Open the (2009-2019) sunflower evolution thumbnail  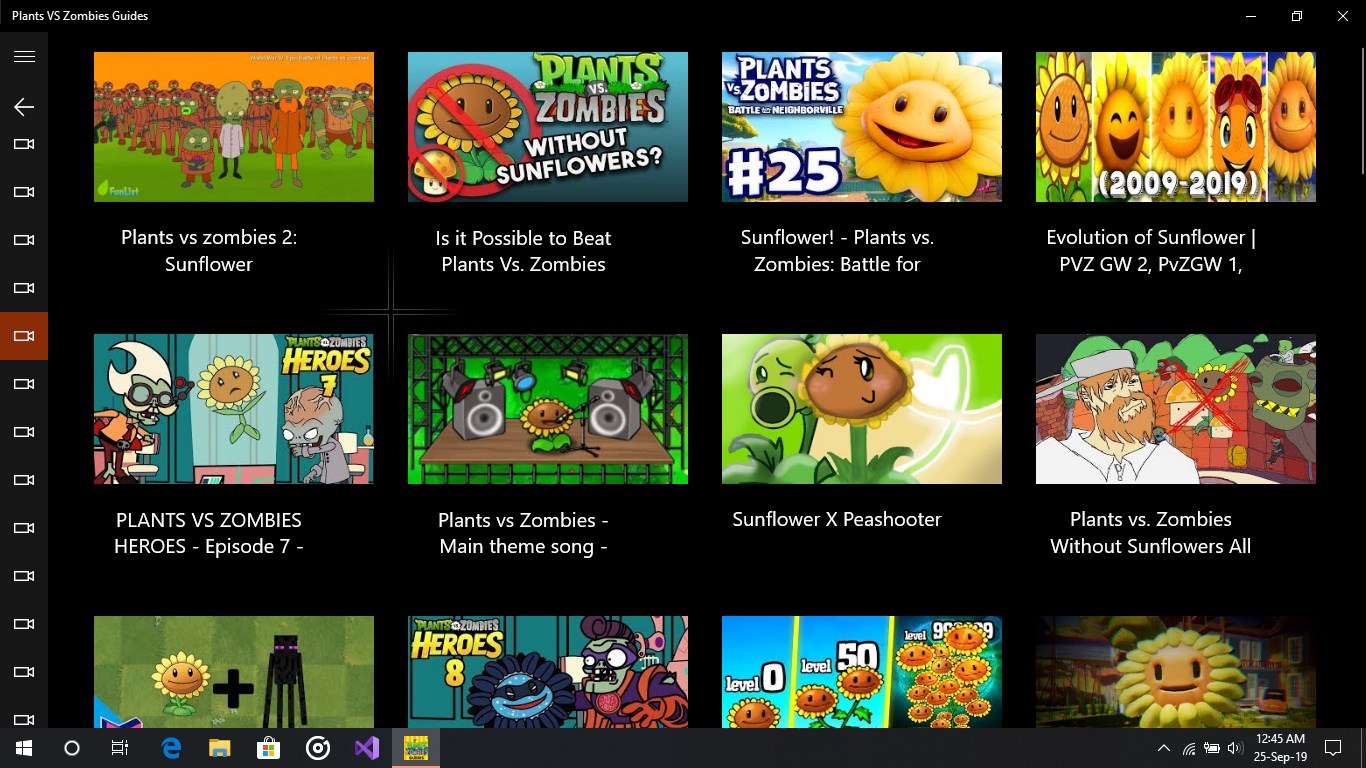coord(1176,127)
